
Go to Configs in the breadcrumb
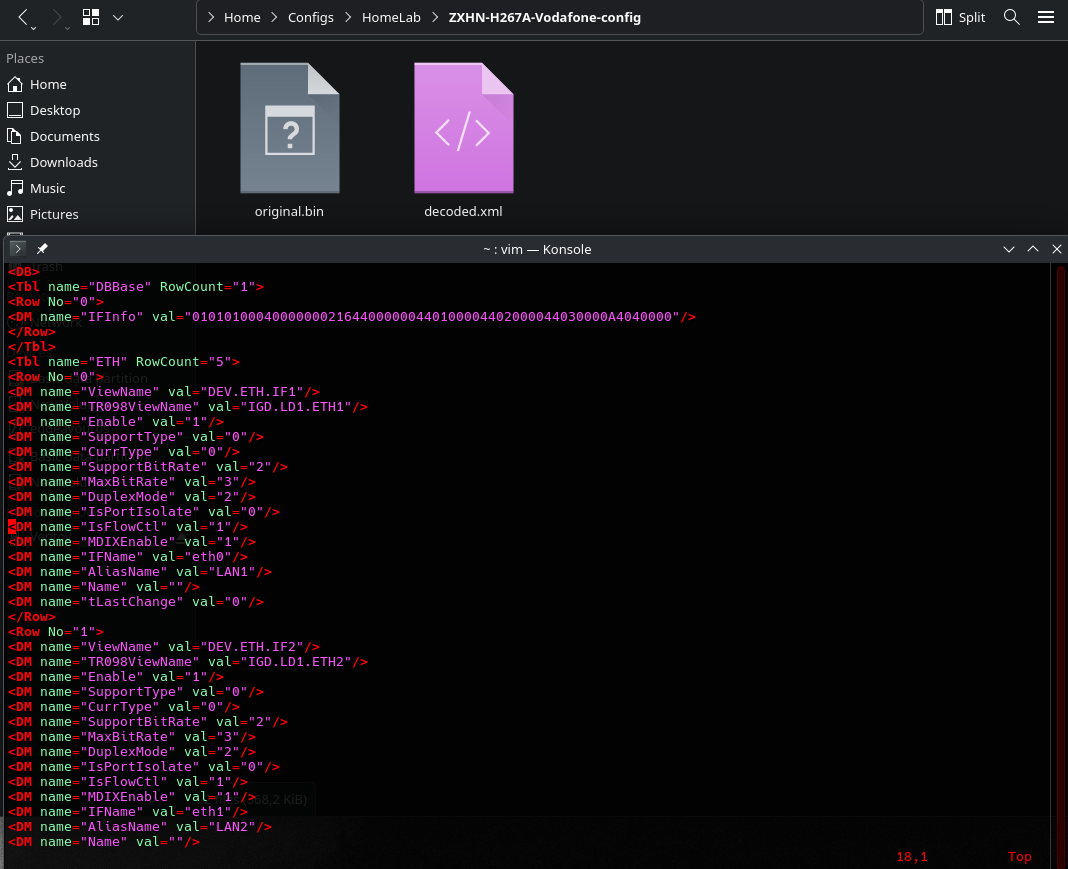pos(310,16)
